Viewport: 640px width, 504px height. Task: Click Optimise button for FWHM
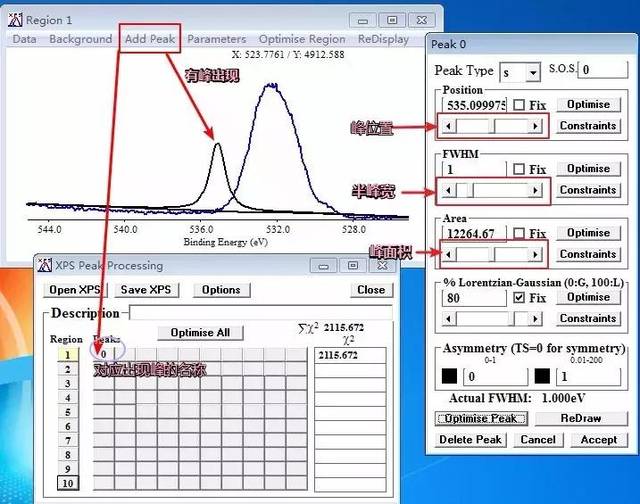point(588,169)
